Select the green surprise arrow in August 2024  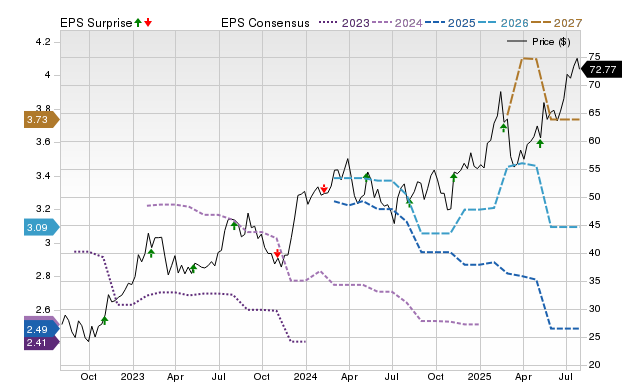point(409,202)
